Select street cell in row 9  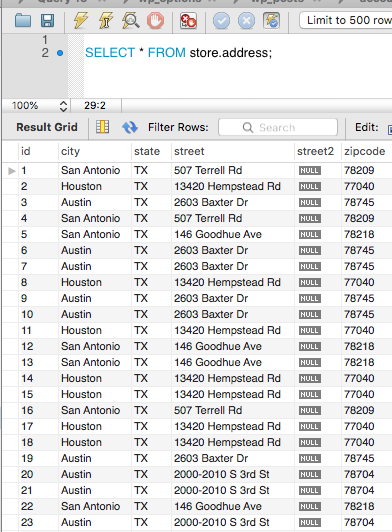pos(232,298)
